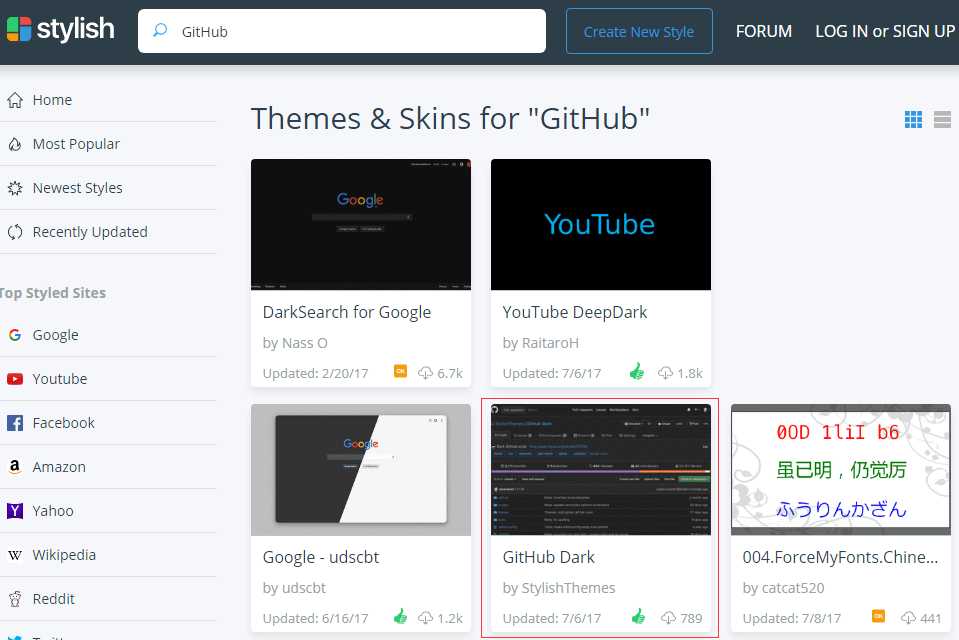The width and height of the screenshot is (959, 640).
Task: Click GitHub Dark title
Action: (549, 557)
